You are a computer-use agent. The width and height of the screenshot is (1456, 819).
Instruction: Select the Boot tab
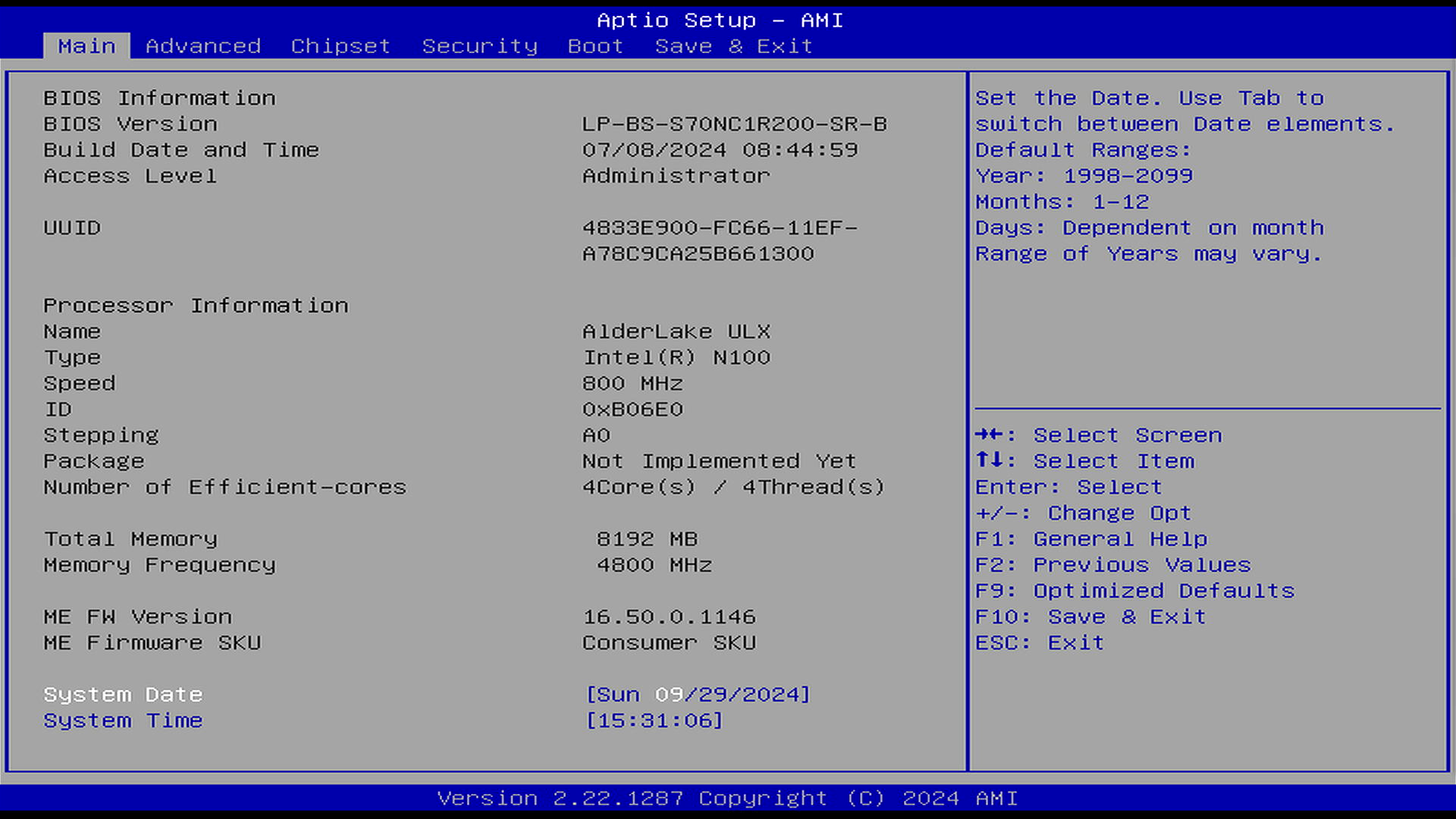click(x=595, y=46)
